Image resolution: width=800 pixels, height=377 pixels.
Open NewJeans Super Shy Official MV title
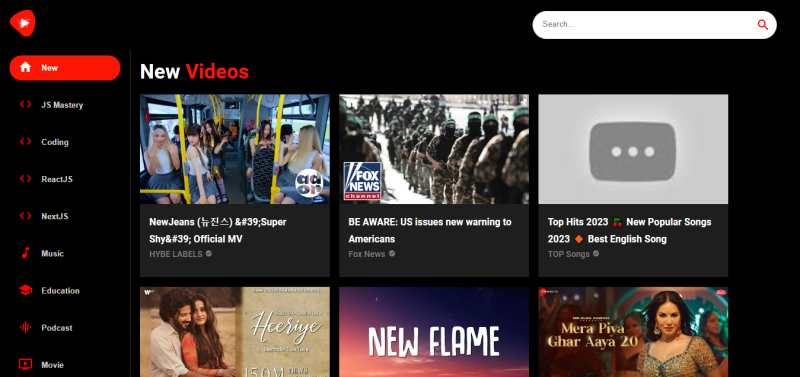point(218,231)
